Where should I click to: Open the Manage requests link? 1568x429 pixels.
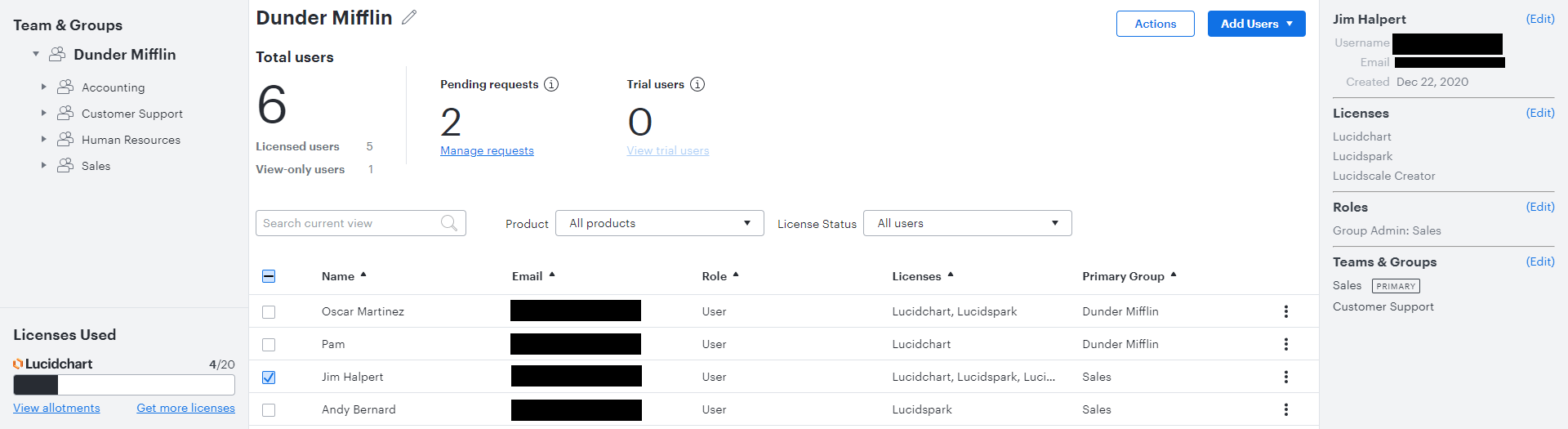(x=487, y=150)
